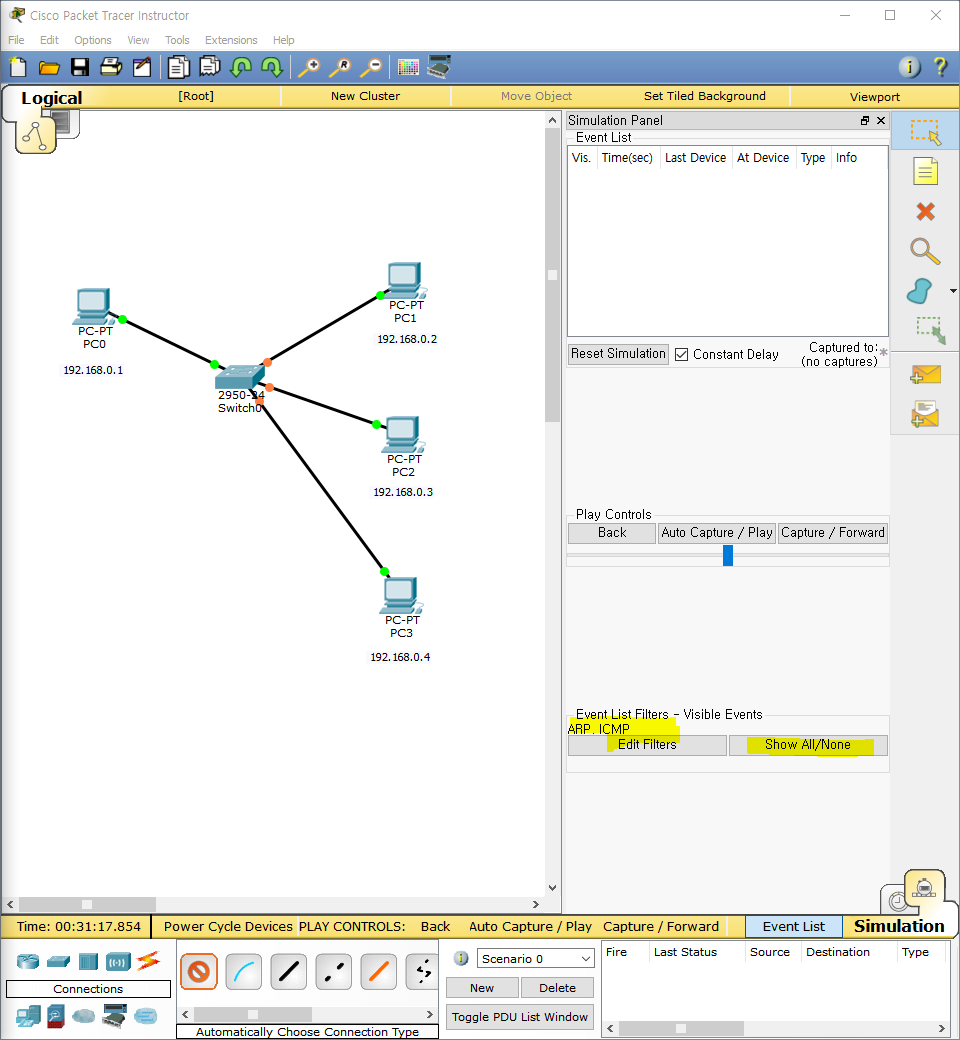Create a new file with New icon
This screenshot has height=1040, width=960.
click(18, 67)
